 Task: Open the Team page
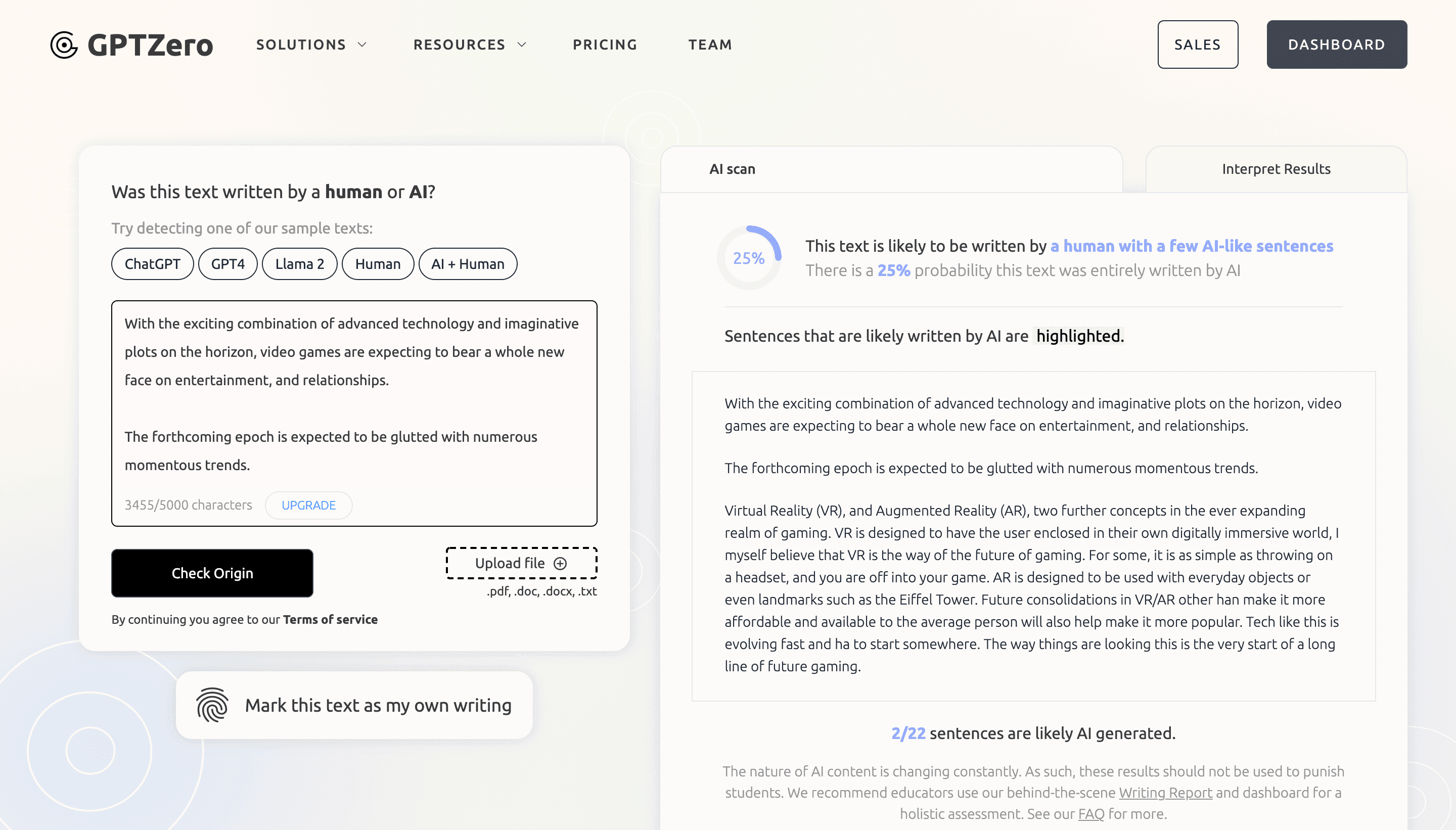pyautogui.click(x=710, y=44)
